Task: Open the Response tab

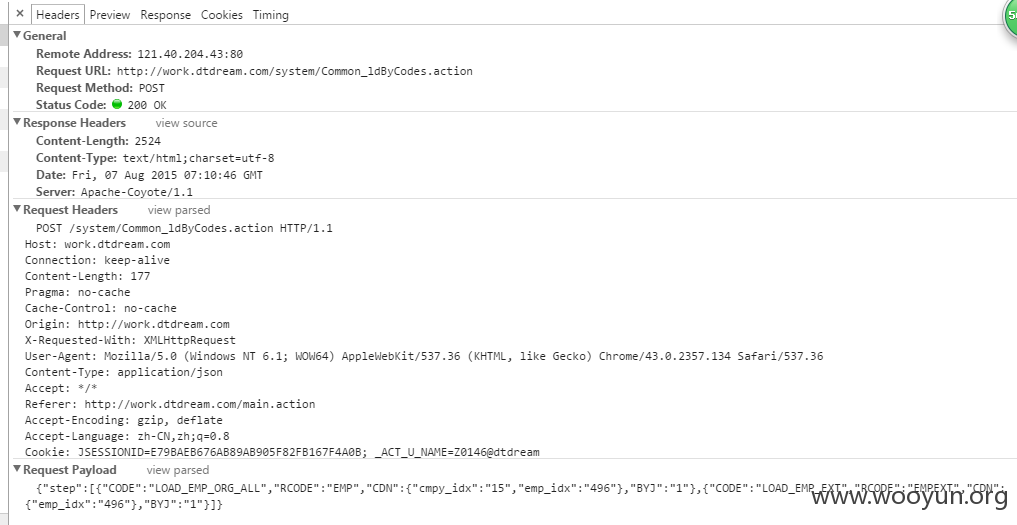Action: (165, 14)
